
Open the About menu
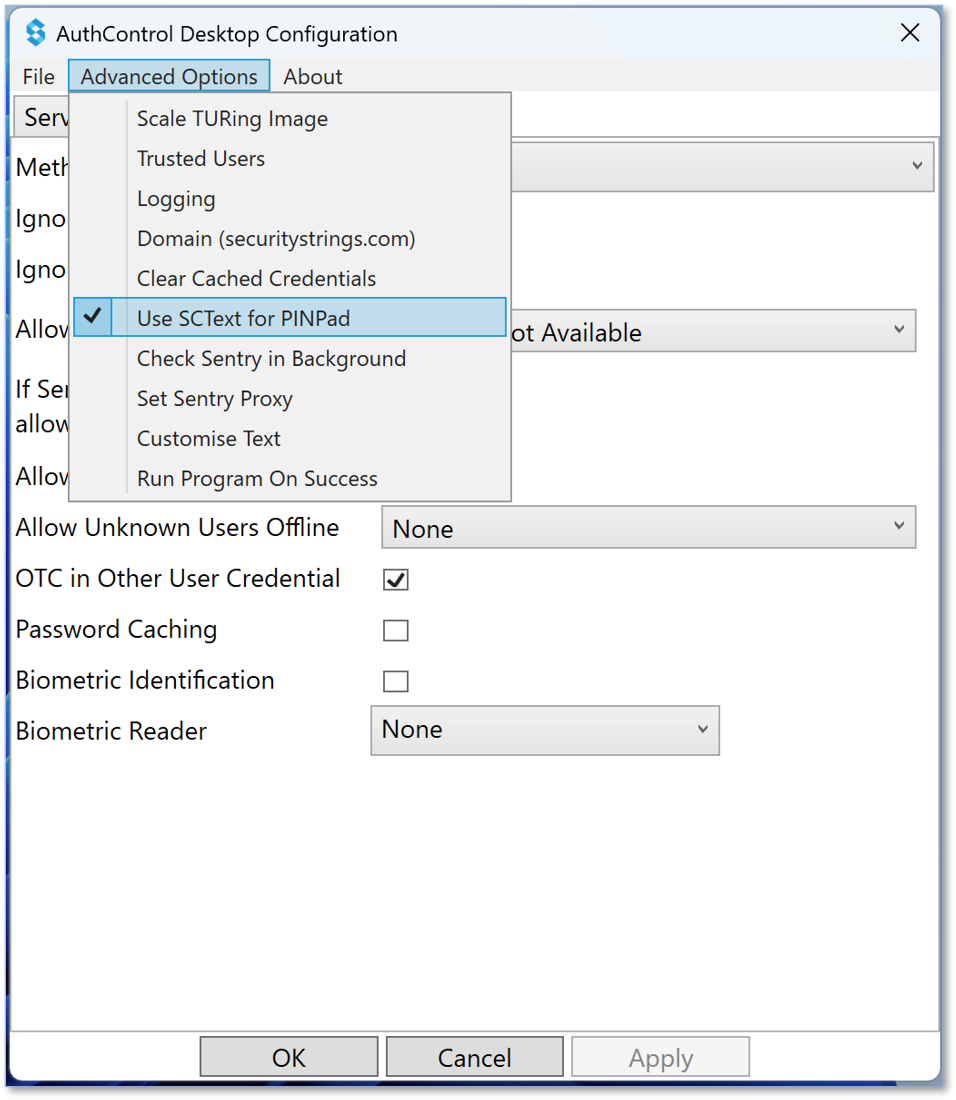(313, 76)
